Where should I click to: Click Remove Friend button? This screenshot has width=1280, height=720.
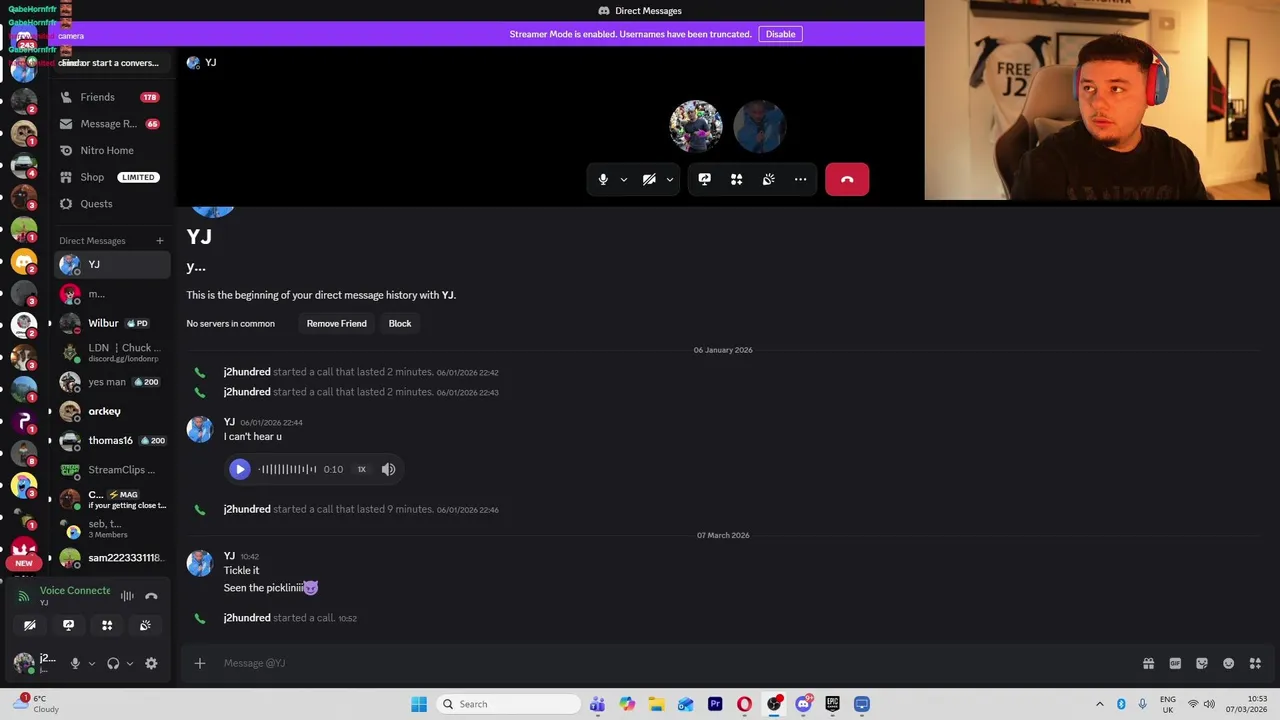(x=336, y=323)
